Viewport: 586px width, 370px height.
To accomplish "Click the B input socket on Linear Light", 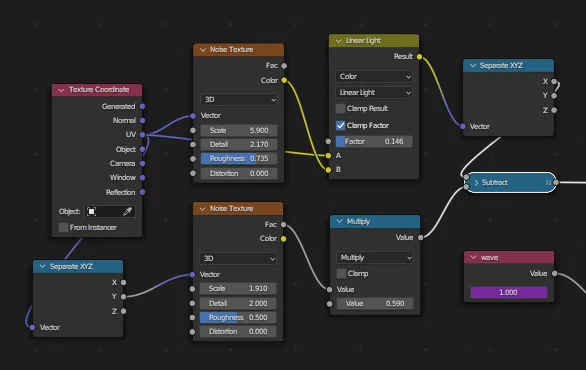I will (x=328, y=170).
